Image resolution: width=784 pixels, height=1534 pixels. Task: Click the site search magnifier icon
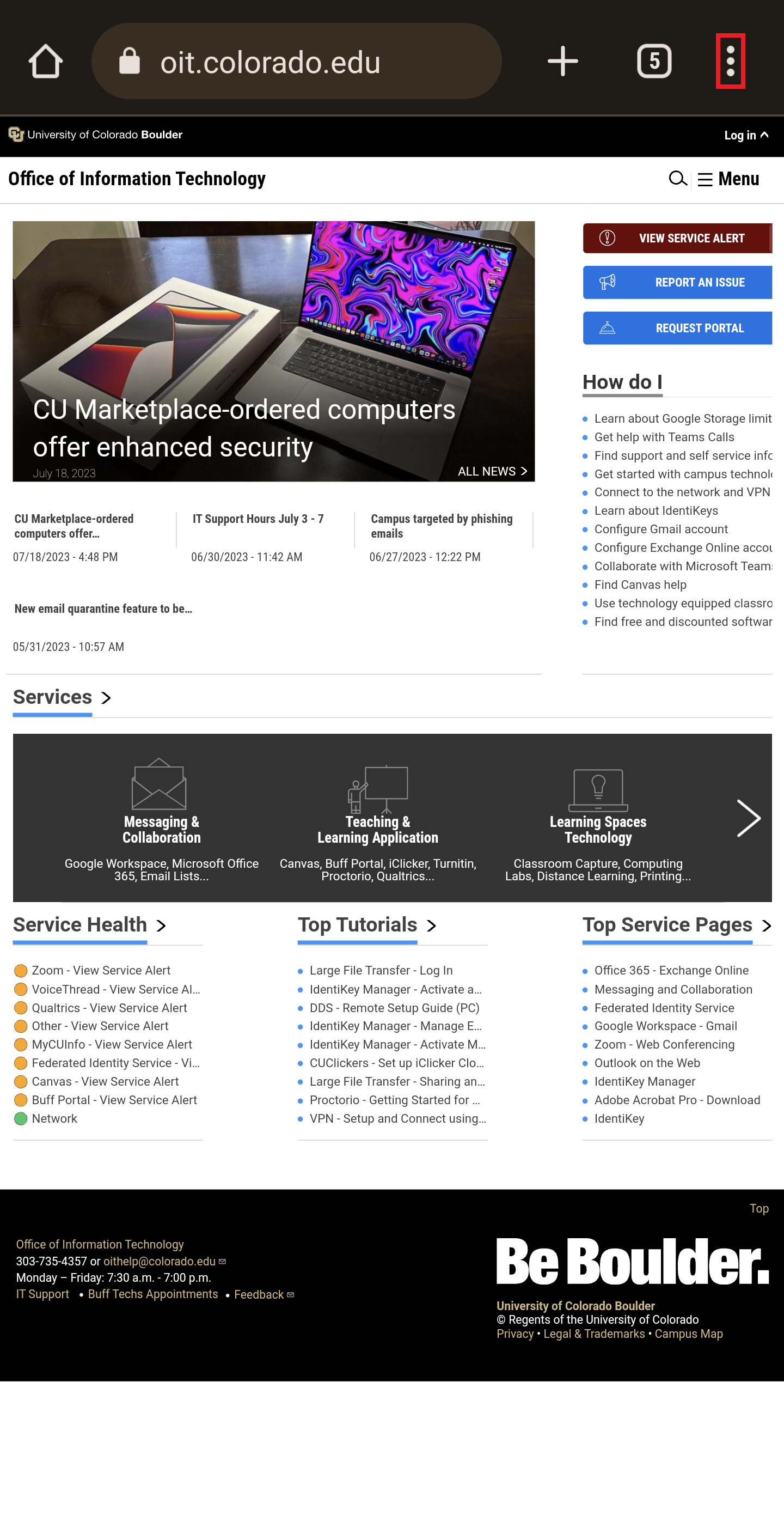tap(677, 179)
